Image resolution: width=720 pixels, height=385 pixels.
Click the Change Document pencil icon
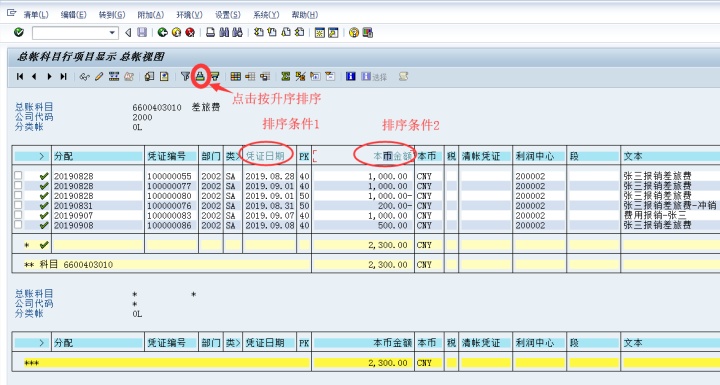tap(99, 77)
